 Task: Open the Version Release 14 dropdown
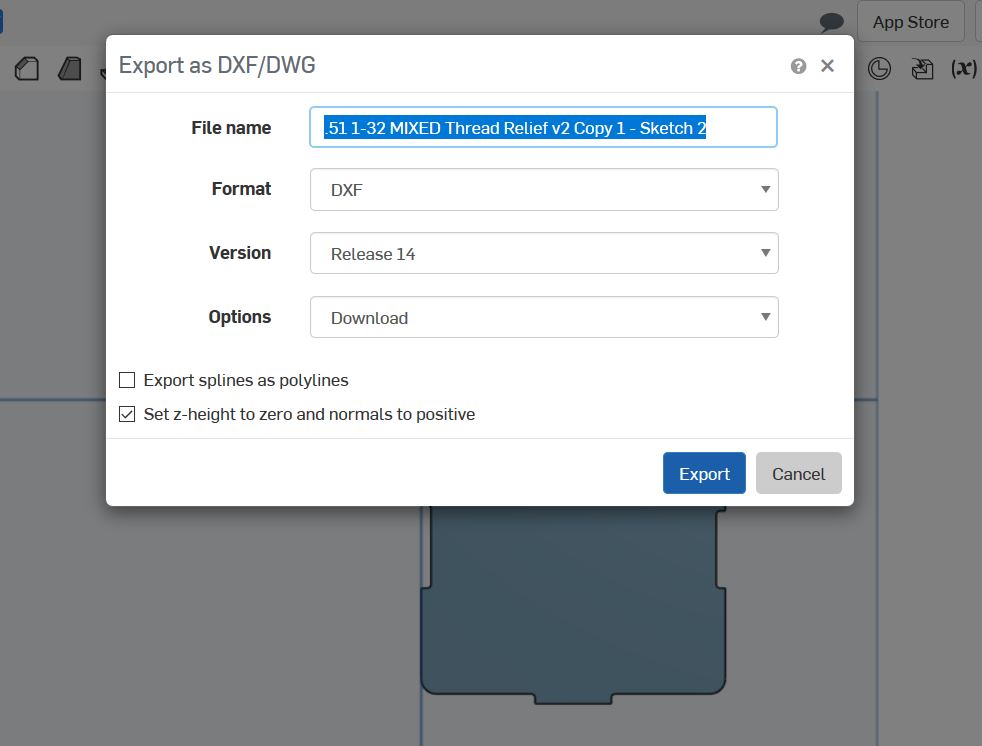coord(544,253)
